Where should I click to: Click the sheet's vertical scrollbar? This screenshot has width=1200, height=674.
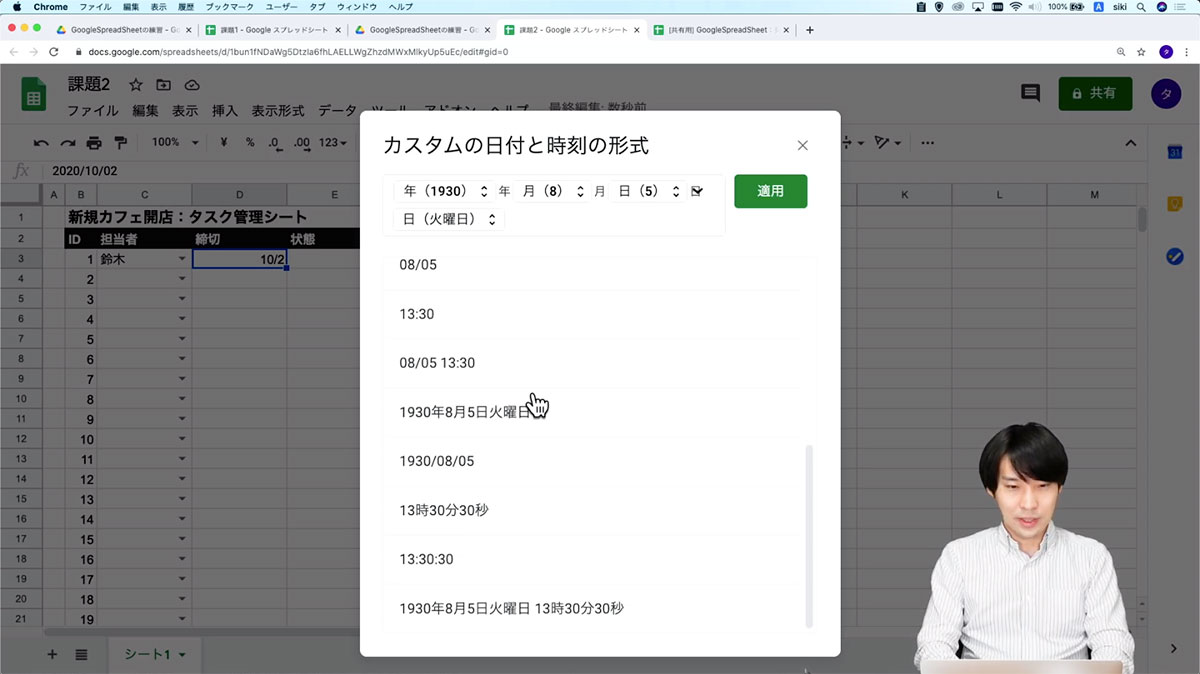tap(1142, 218)
